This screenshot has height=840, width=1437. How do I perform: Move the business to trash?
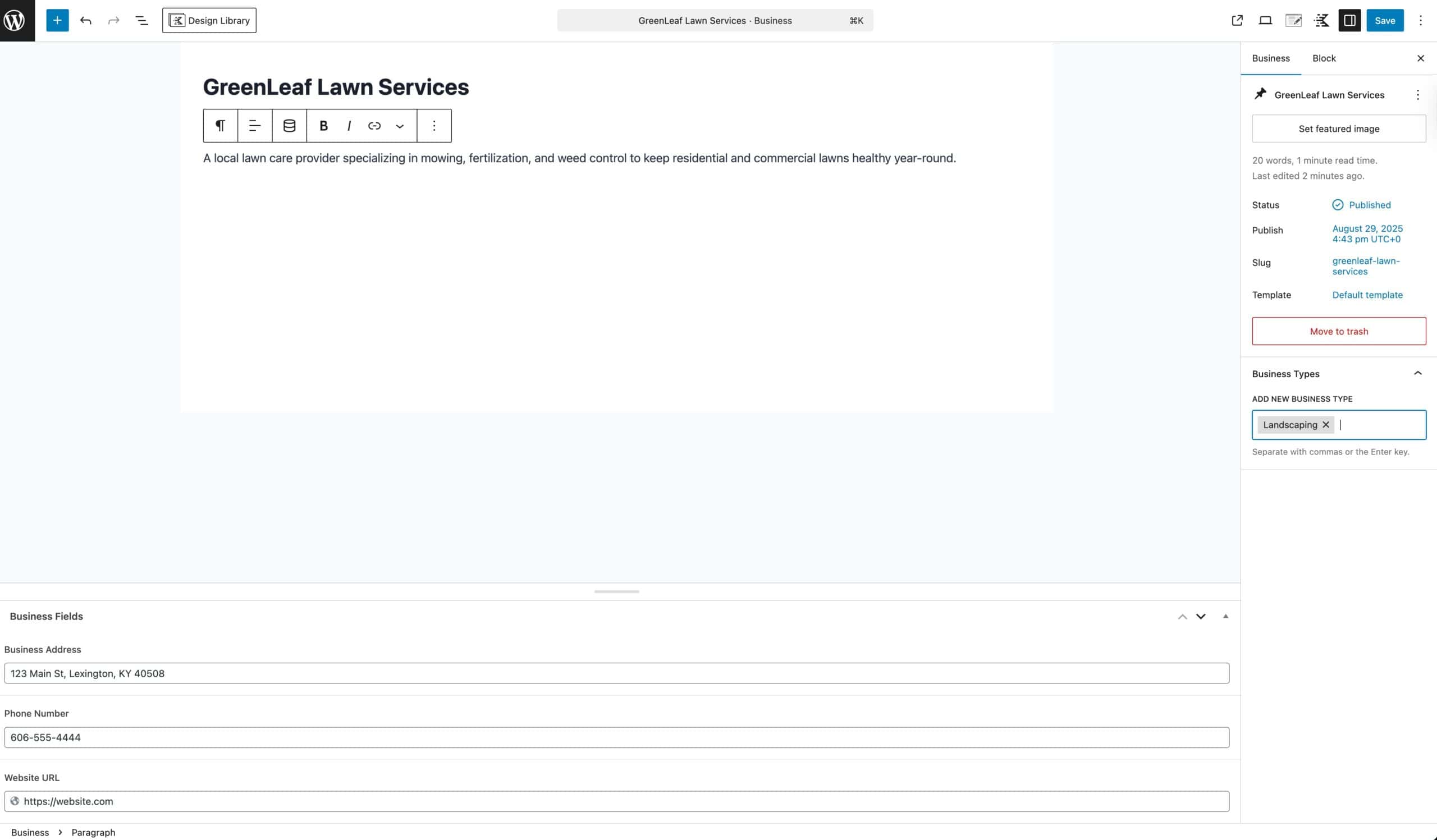(1339, 331)
